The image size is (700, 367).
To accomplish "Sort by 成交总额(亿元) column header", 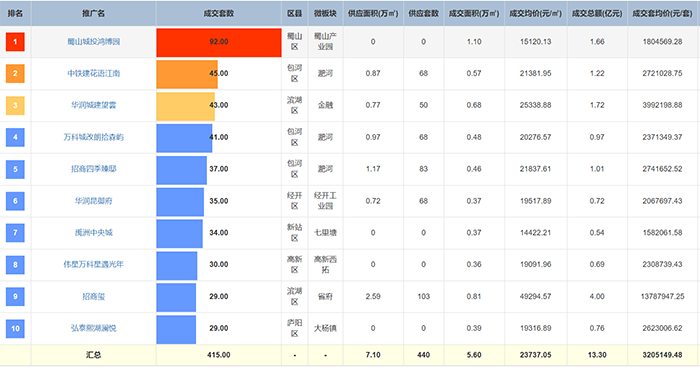I will pos(597,13).
